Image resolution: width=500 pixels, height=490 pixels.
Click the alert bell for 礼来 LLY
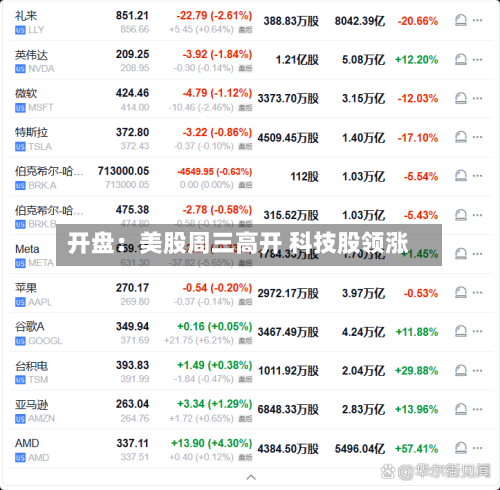[x=461, y=20]
